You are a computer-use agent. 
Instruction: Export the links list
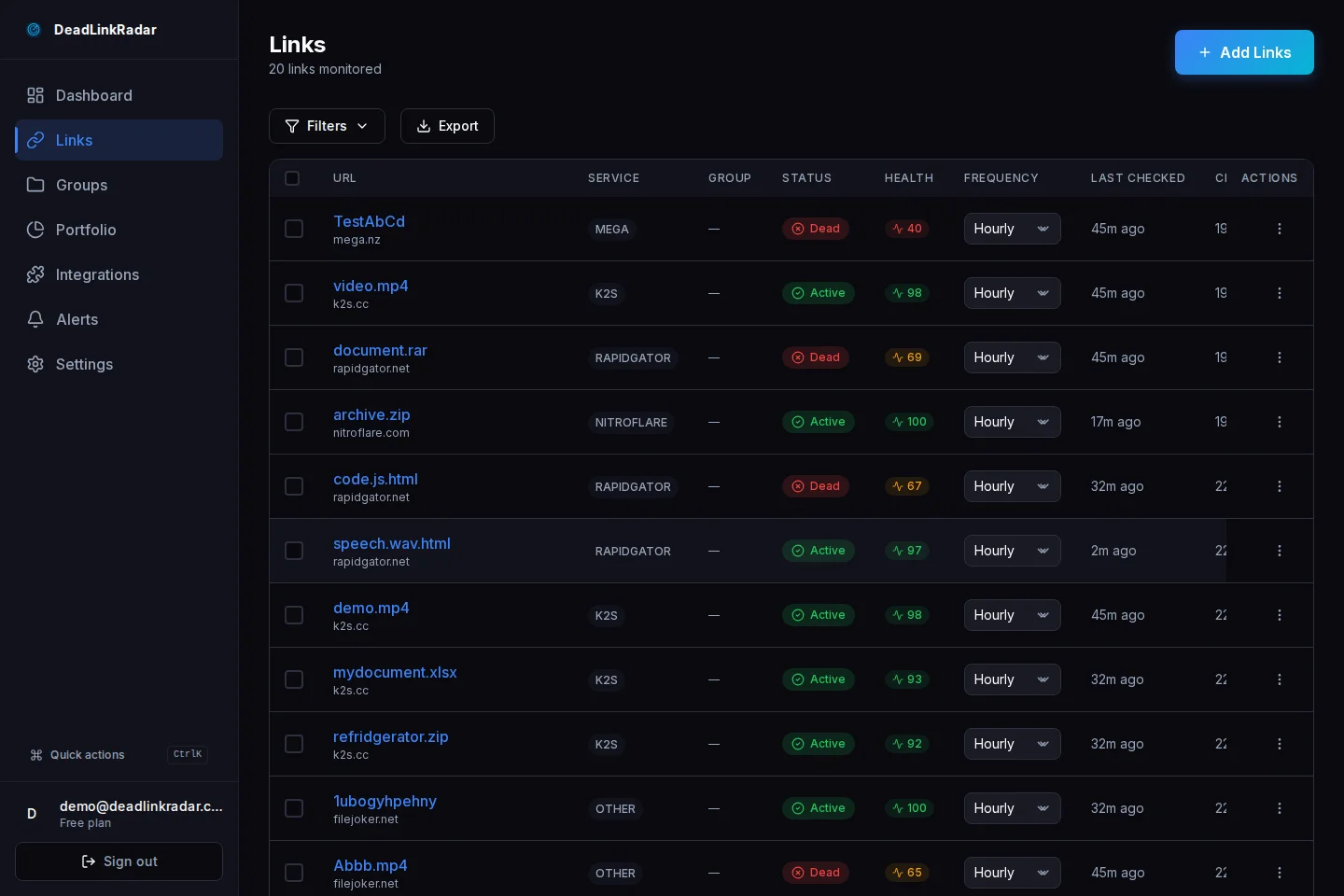point(447,126)
